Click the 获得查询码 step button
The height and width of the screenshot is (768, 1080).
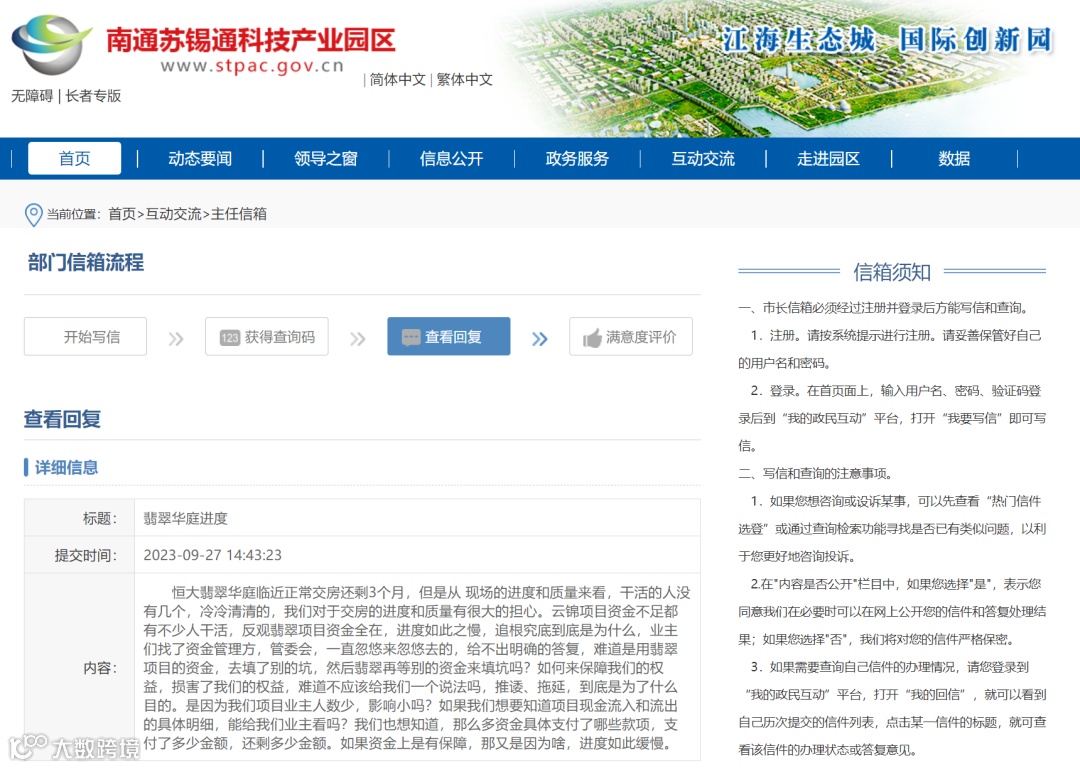click(267, 336)
